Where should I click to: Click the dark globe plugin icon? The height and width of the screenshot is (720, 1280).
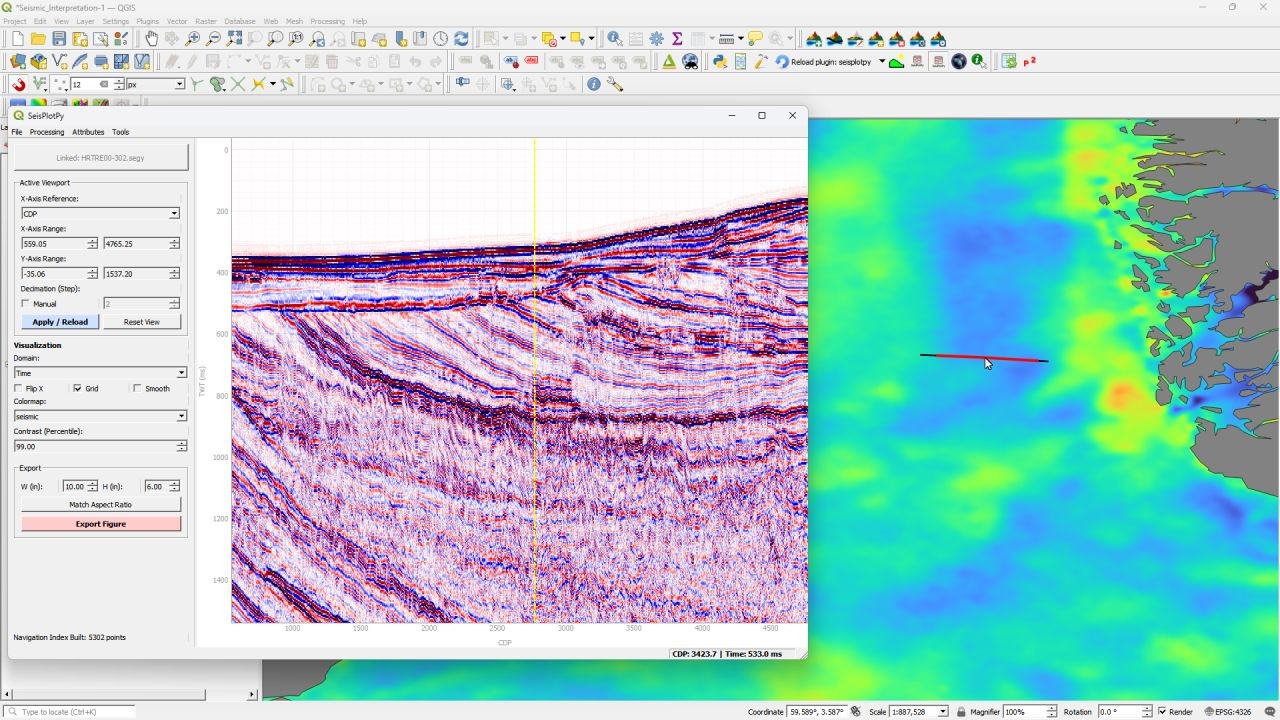pyautogui.click(x=959, y=62)
